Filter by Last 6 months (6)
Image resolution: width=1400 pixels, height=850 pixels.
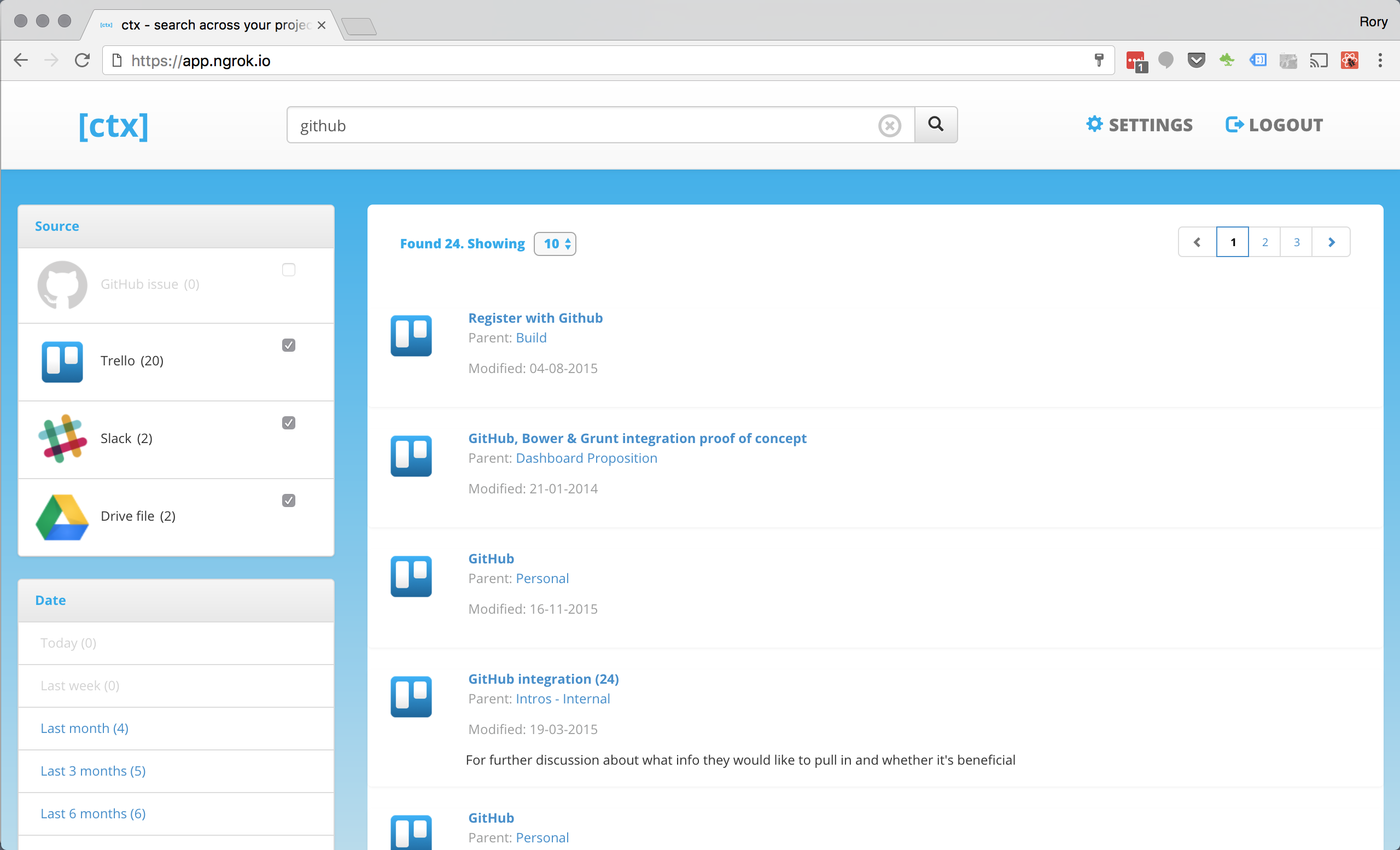[x=93, y=814]
